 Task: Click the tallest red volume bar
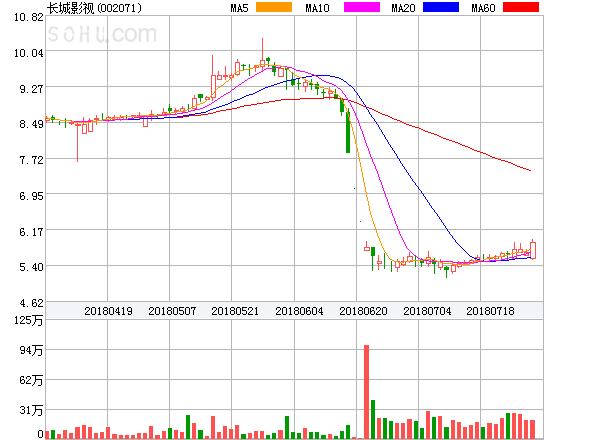[367, 392]
